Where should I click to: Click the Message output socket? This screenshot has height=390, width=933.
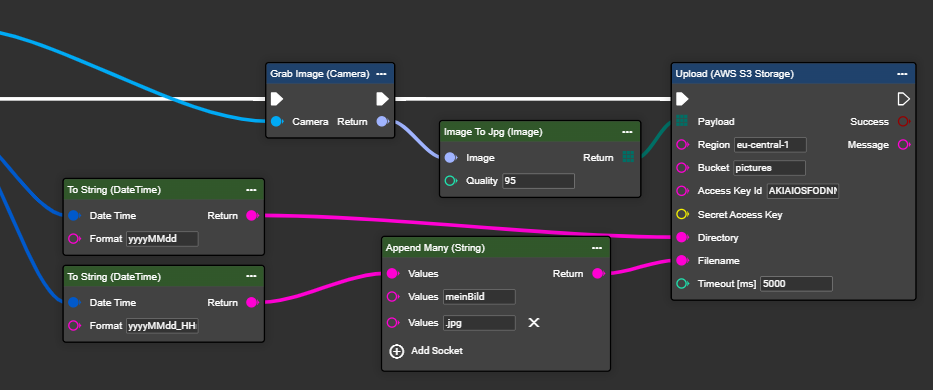[x=903, y=145]
